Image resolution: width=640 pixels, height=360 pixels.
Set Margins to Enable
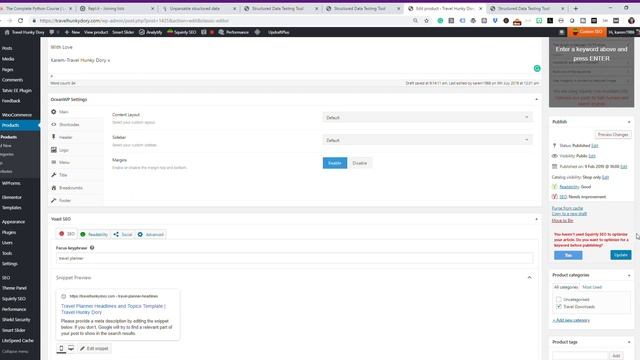(x=335, y=163)
